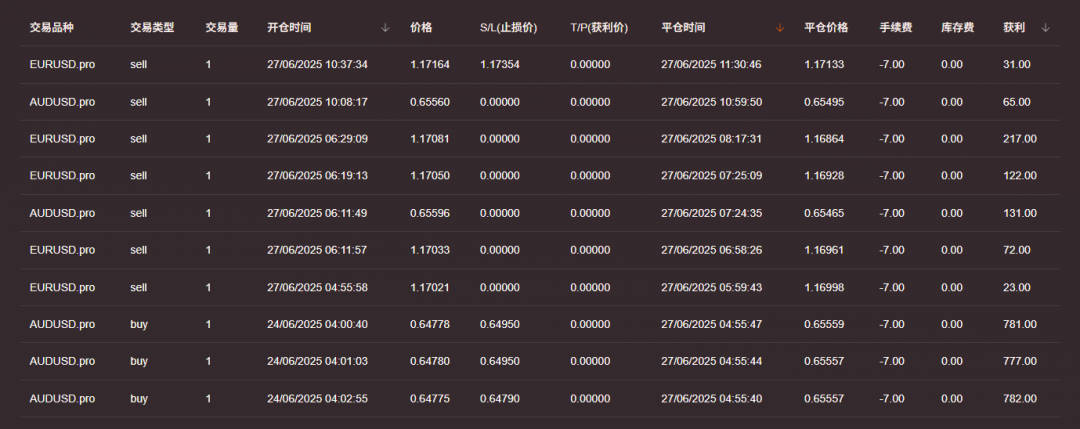The image size is (1080, 429).
Task: Click the T/P(获利价) column header
Action: 599,28
